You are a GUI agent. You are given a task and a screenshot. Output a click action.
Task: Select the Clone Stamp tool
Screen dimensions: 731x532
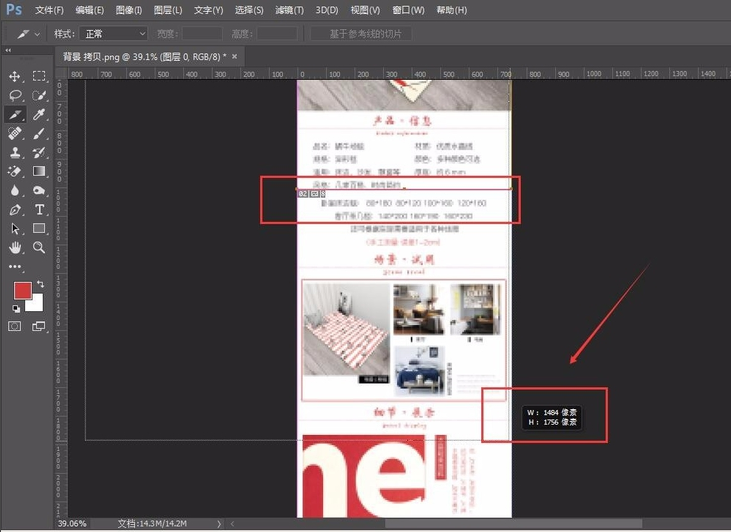[15, 152]
